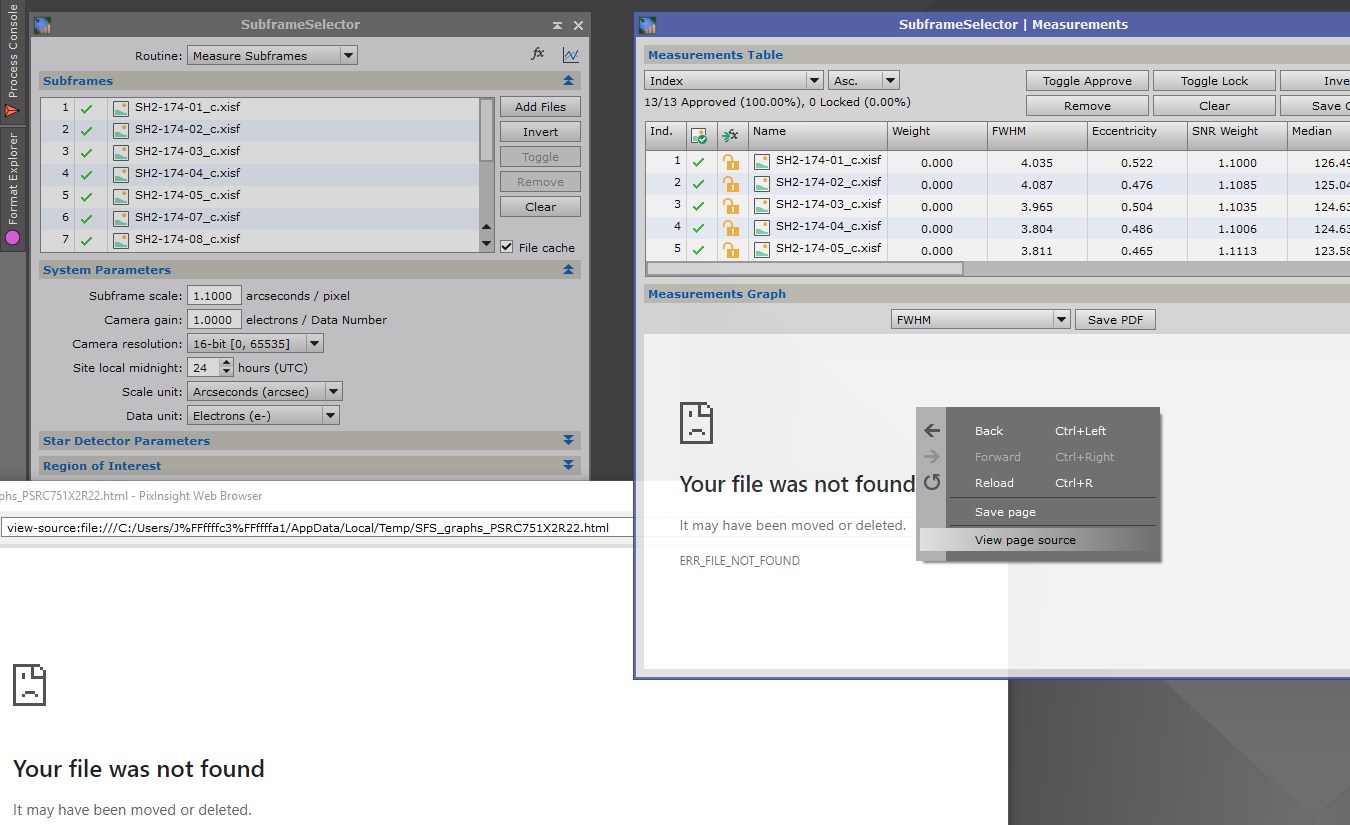Open the Format Explorer side tab
This screenshot has height=825, width=1350.
pos(12,190)
